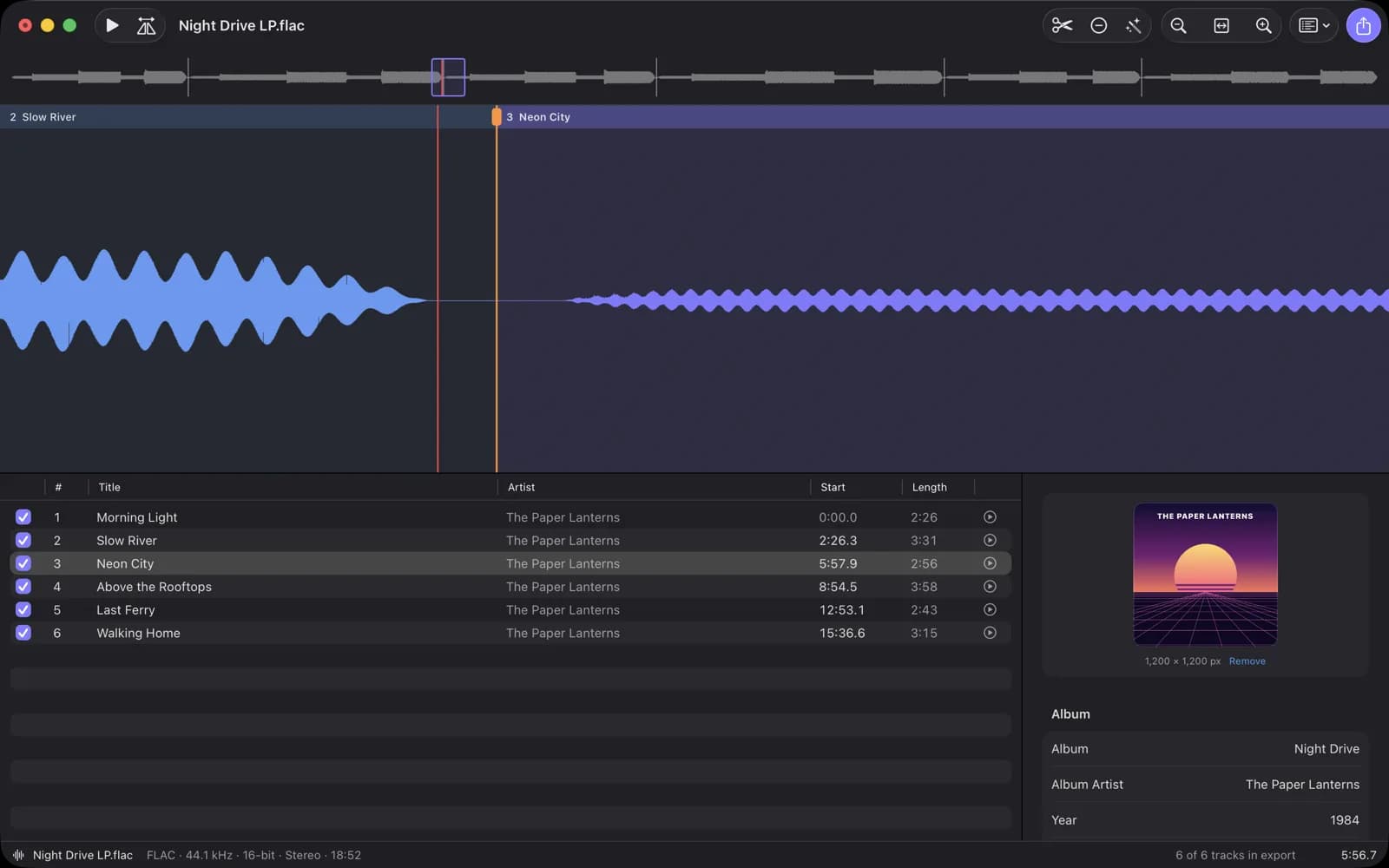1389x868 pixels.
Task: Uncheck Slow River from export
Action: point(23,540)
